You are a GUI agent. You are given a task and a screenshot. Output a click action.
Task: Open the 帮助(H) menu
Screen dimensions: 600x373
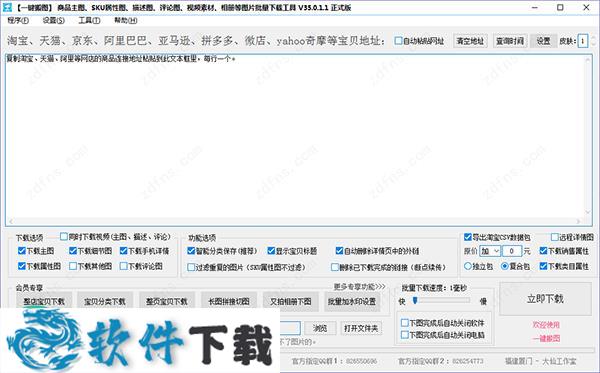point(126,20)
